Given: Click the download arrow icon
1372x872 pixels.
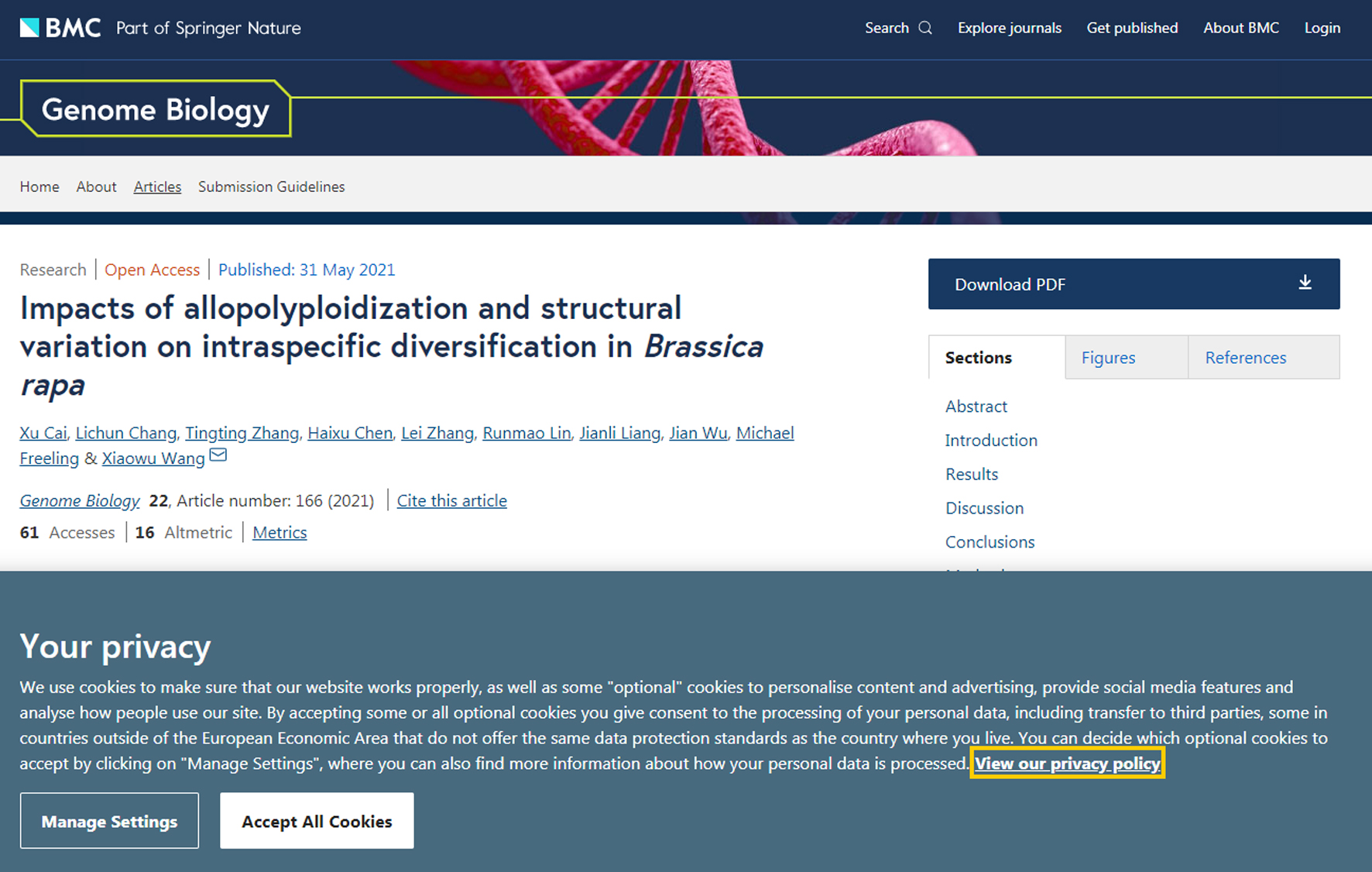Looking at the screenshot, I should click(1305, 283).
